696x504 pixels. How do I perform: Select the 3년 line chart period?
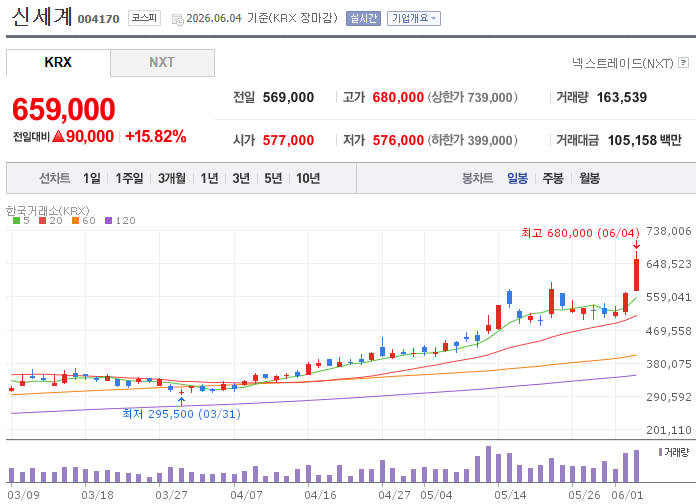point(241,178)
